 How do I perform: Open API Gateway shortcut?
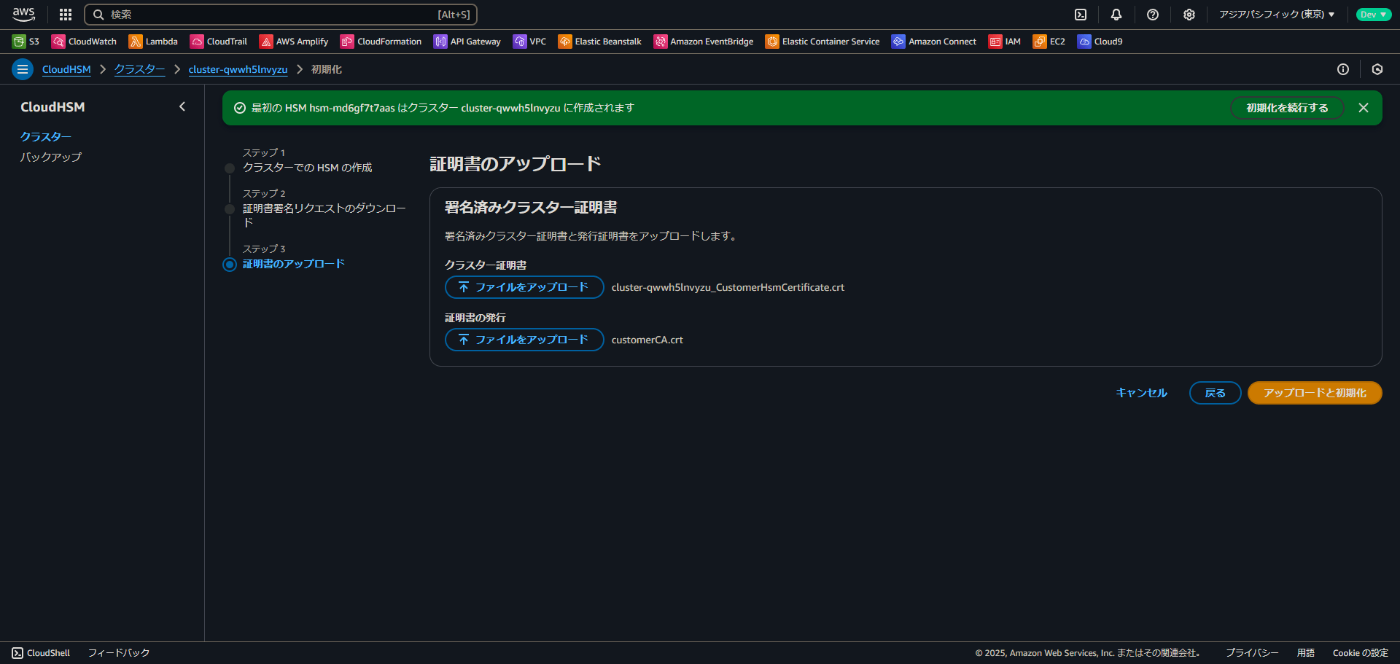pyautogui.click(x=467, y=42)
